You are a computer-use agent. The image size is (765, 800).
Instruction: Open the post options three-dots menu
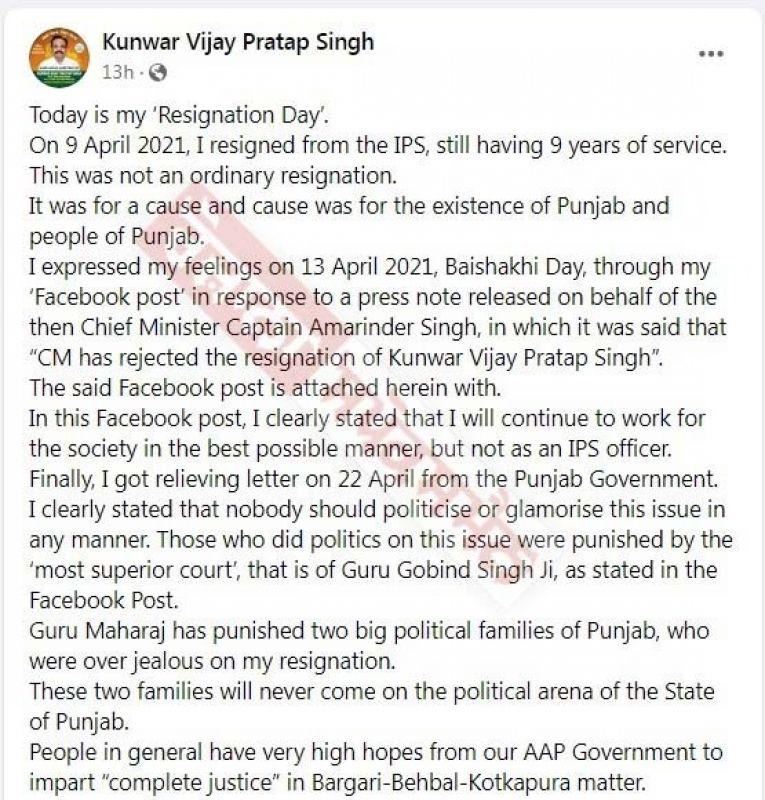[x=711, y=55]
